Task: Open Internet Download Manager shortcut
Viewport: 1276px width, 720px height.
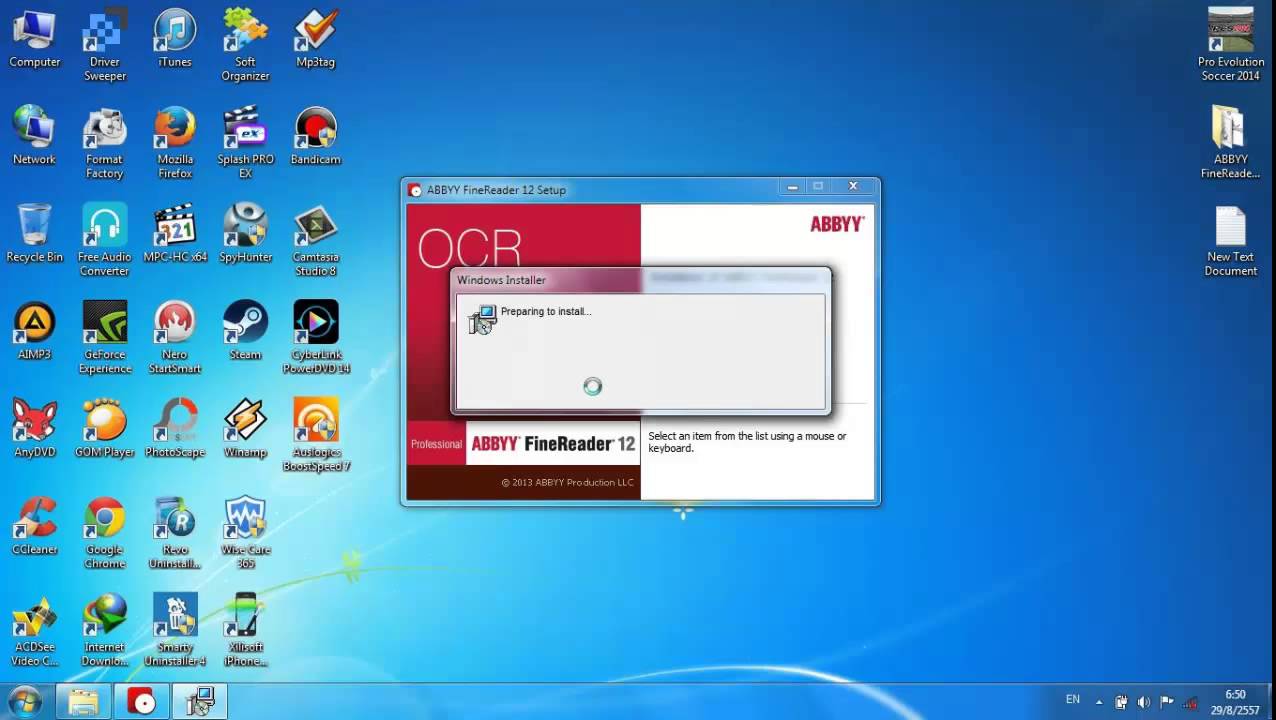Action: coord(104,630)
